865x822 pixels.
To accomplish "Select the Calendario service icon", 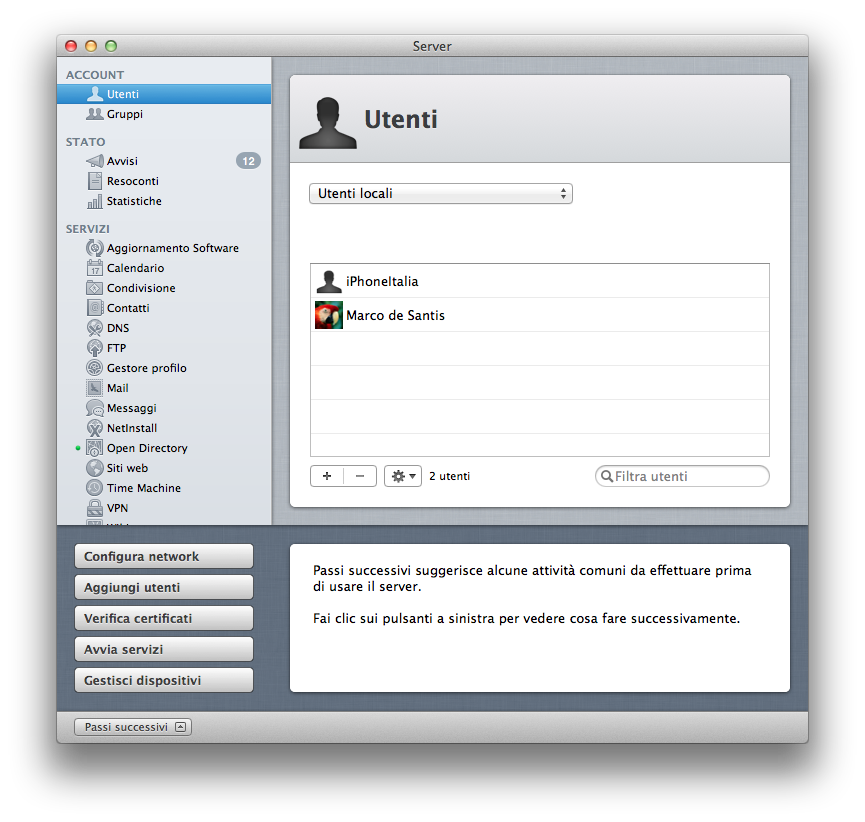I will click(x=95, y=268).
